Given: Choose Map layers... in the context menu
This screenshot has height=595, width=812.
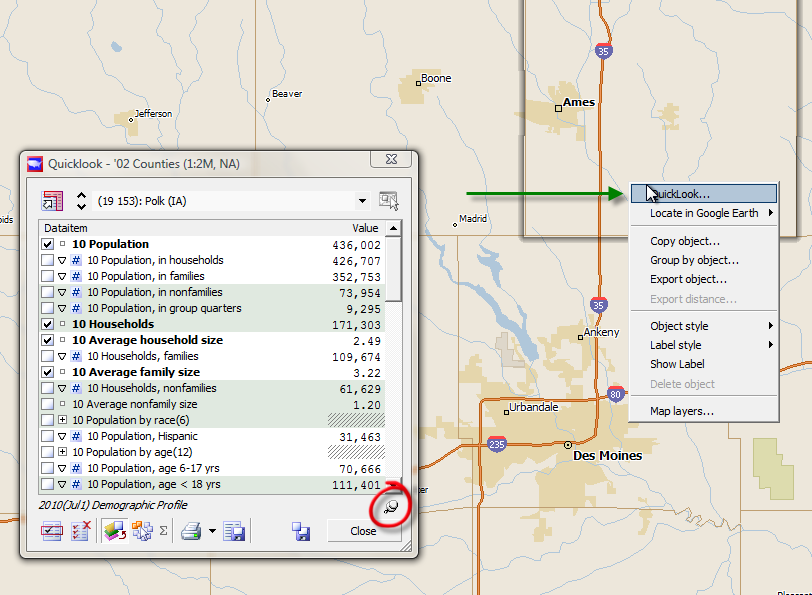Looking at the screenshot, I should tap(681, 411).
